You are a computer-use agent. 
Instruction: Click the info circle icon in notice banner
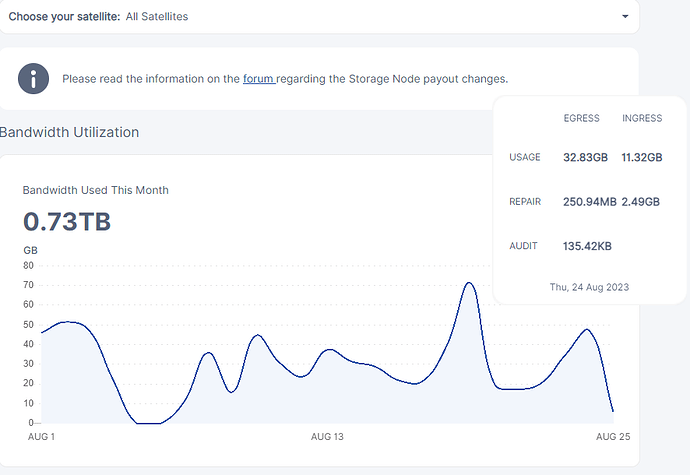point(33,78)
